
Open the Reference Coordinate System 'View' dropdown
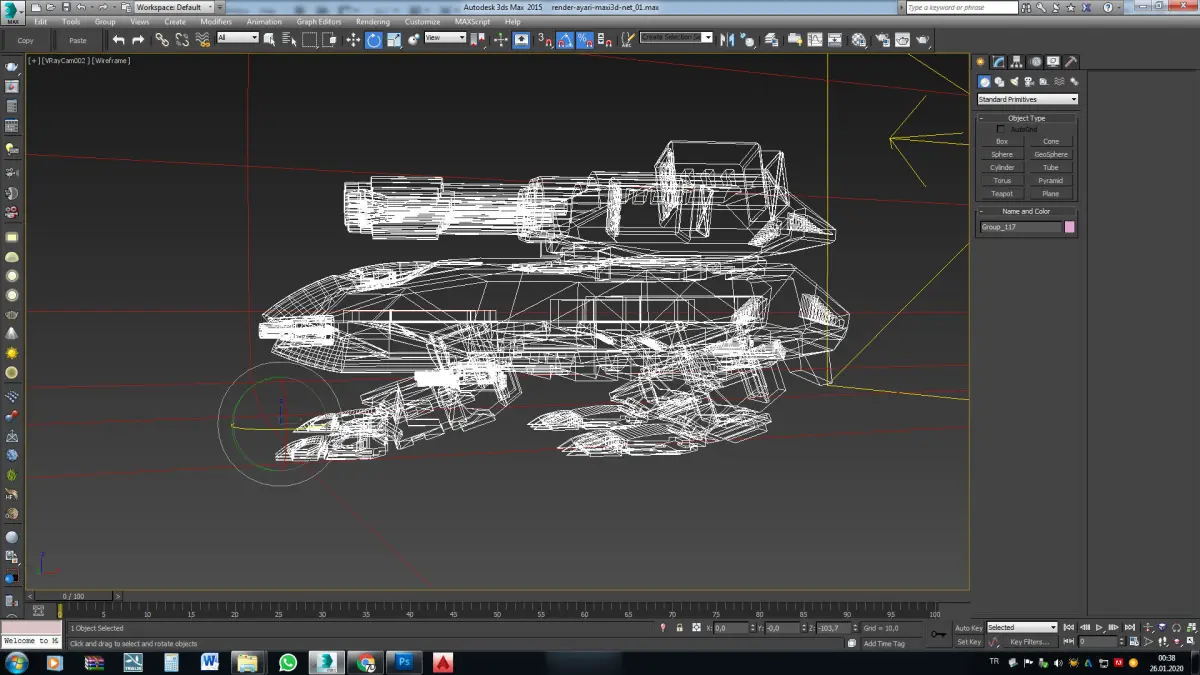445,38
